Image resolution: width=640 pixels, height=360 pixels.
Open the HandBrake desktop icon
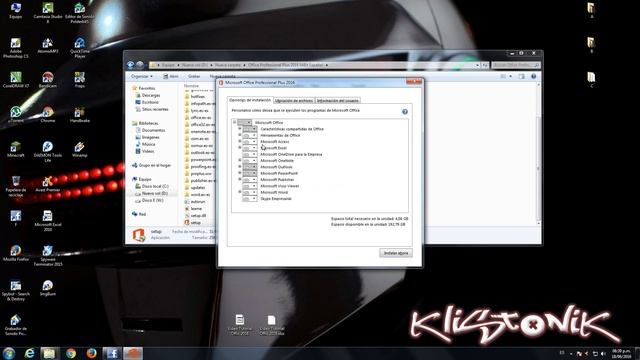80,114
